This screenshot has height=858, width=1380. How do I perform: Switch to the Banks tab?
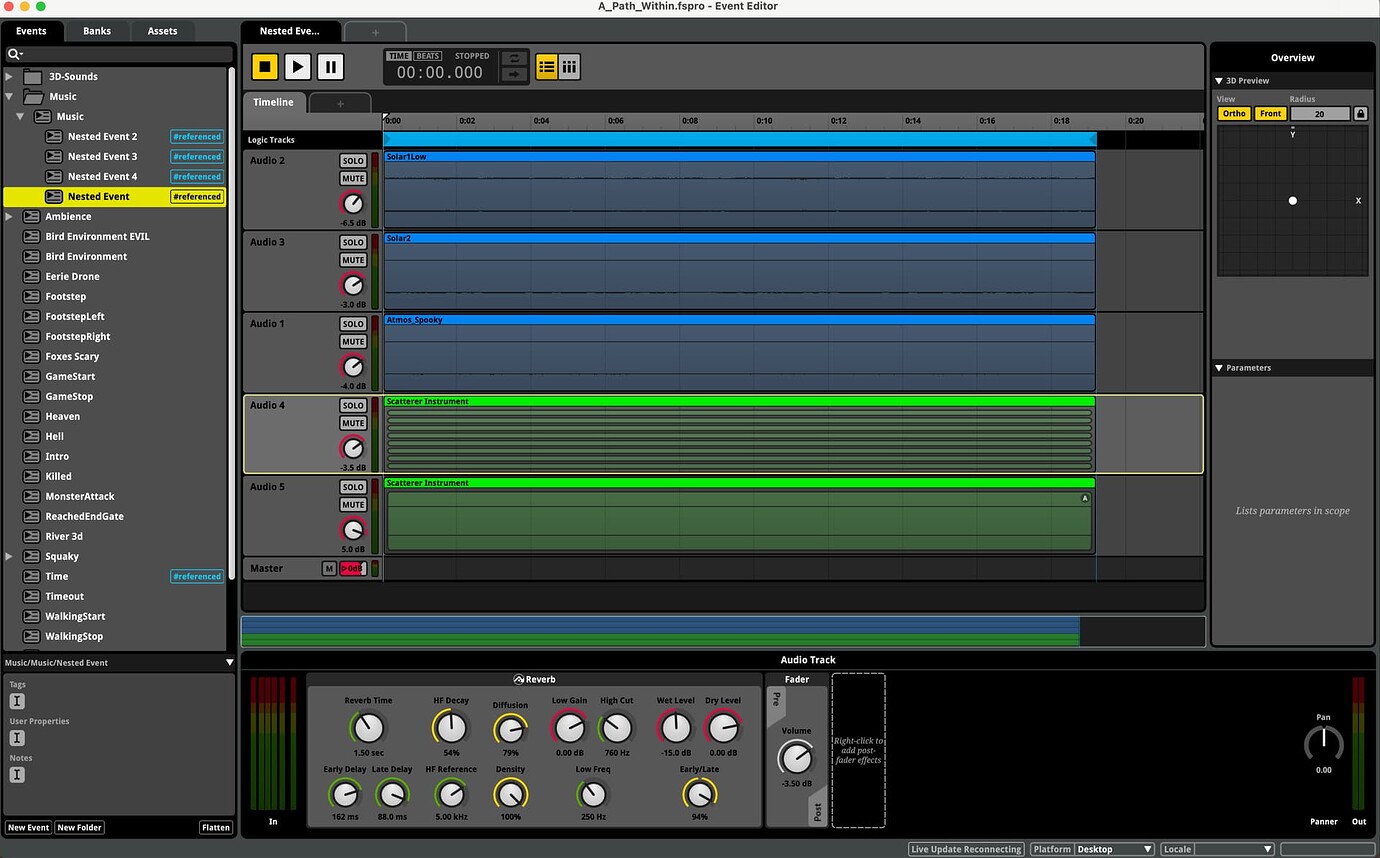(x=97, y=31)
